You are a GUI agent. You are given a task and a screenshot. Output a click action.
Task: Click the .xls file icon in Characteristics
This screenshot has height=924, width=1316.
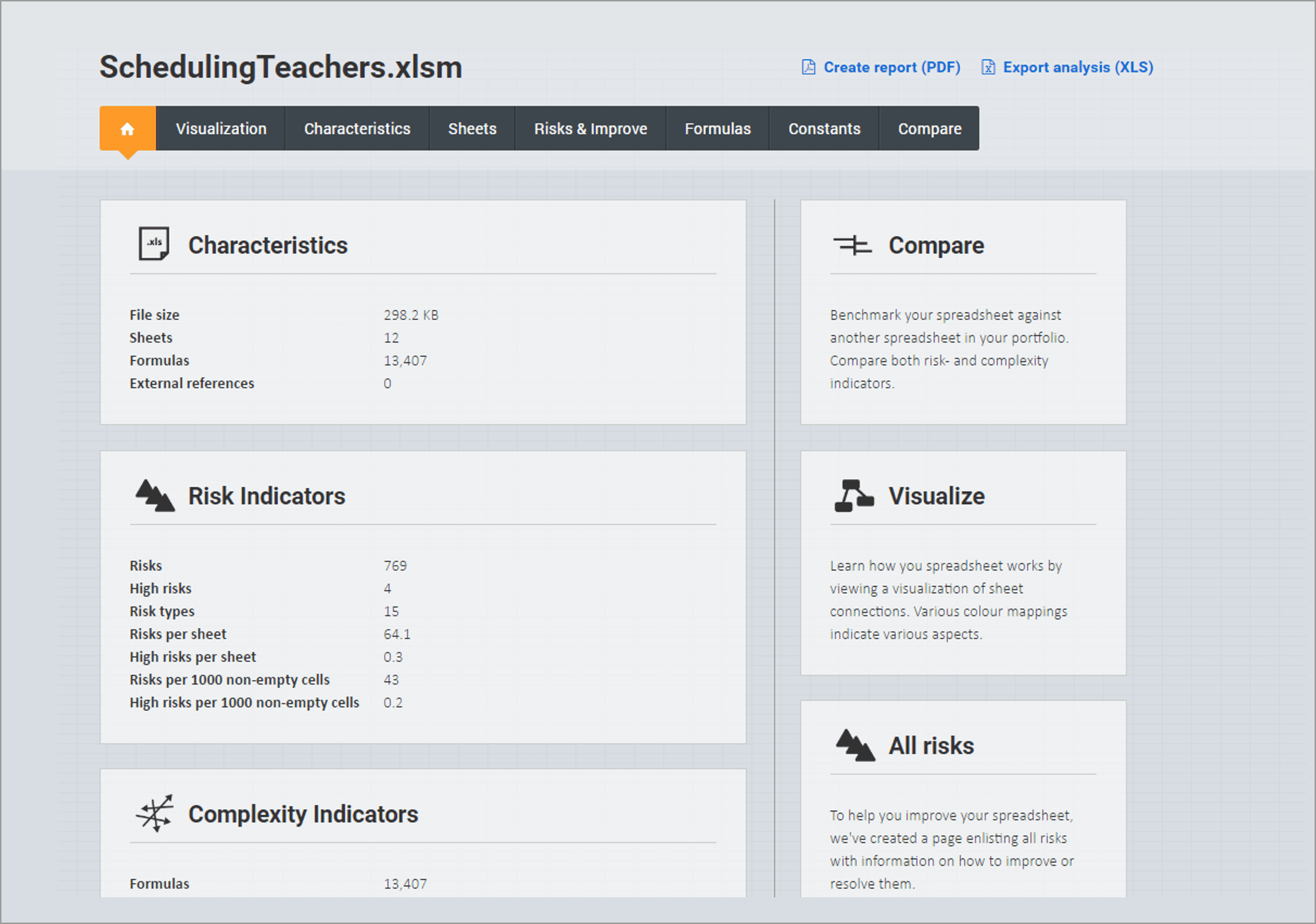pyautogui.click(x=154, y=243)
